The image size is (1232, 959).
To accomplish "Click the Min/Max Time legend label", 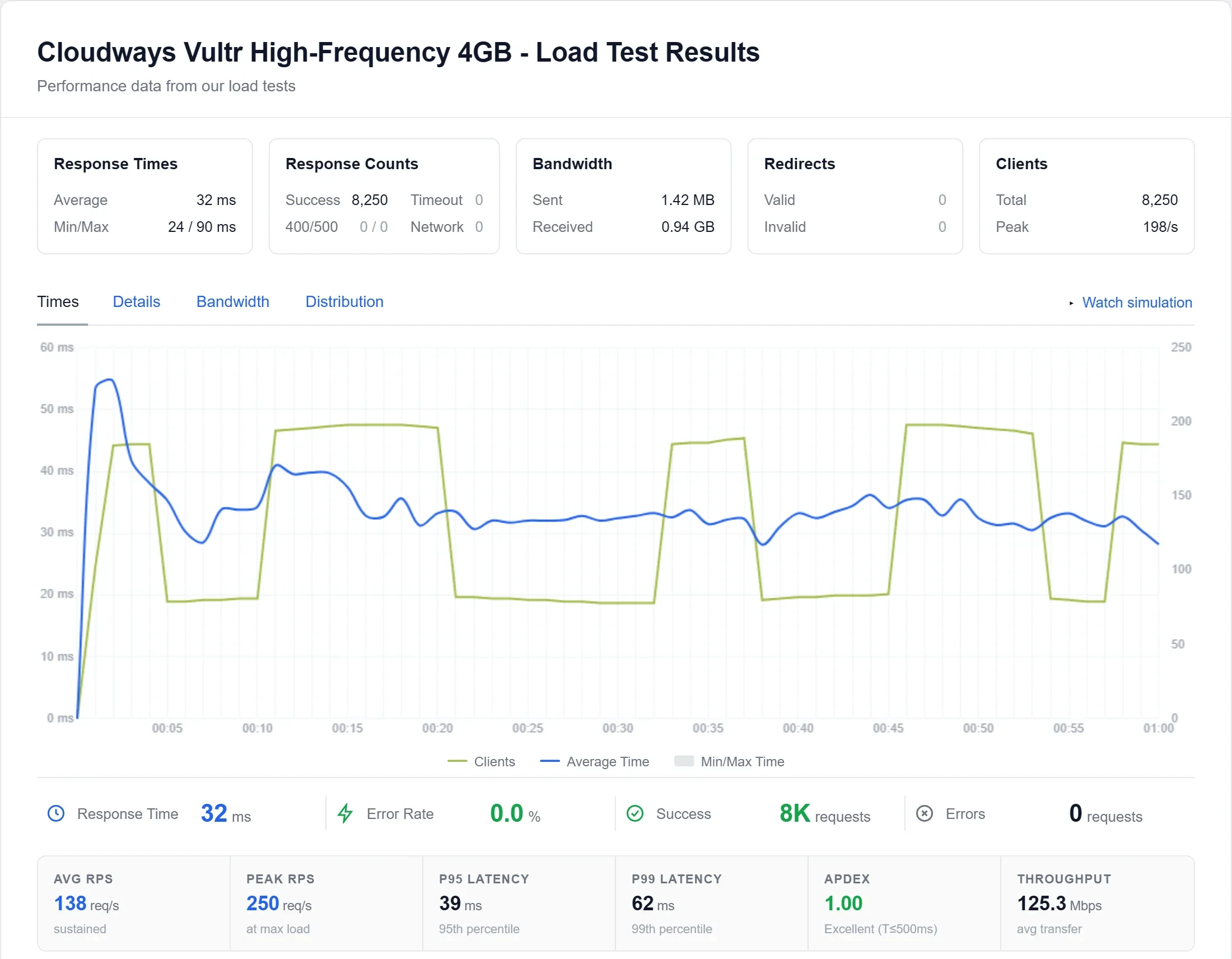I will [x=743, y=762].
